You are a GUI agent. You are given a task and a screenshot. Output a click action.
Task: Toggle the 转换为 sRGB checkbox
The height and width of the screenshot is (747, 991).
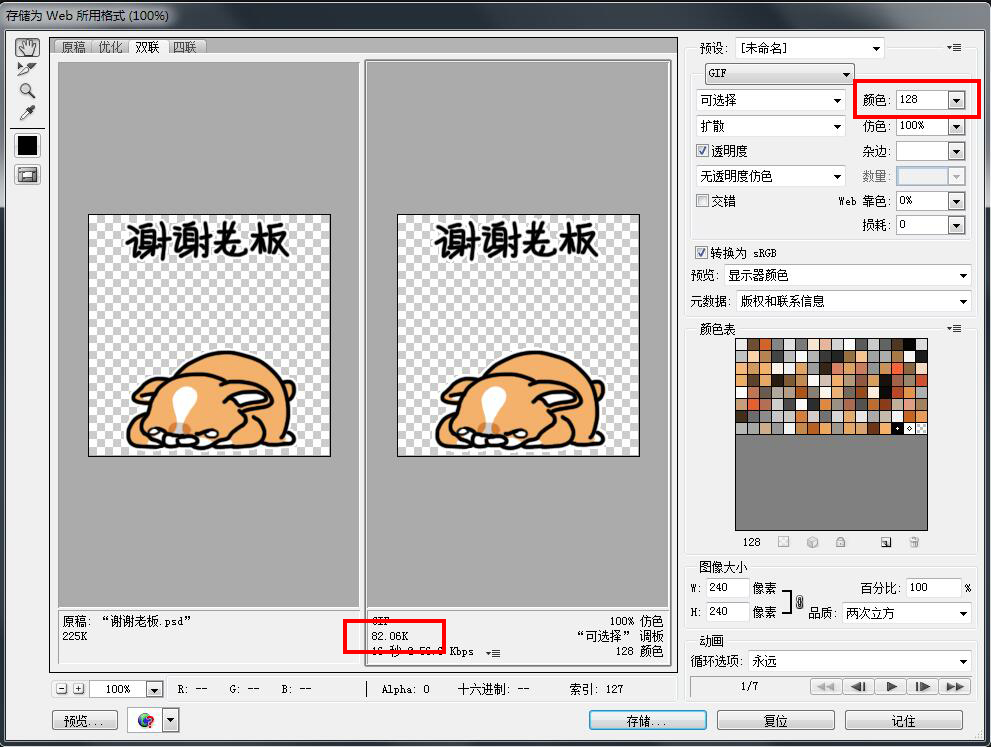(x=701, y=253)
